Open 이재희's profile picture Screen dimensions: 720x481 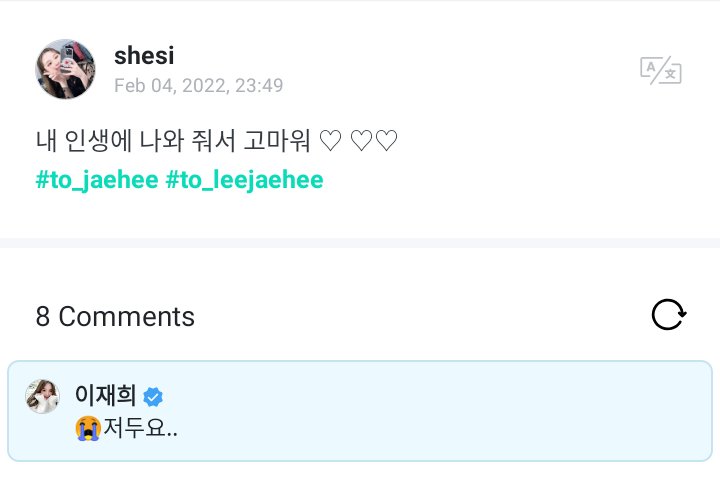(42, 397)
